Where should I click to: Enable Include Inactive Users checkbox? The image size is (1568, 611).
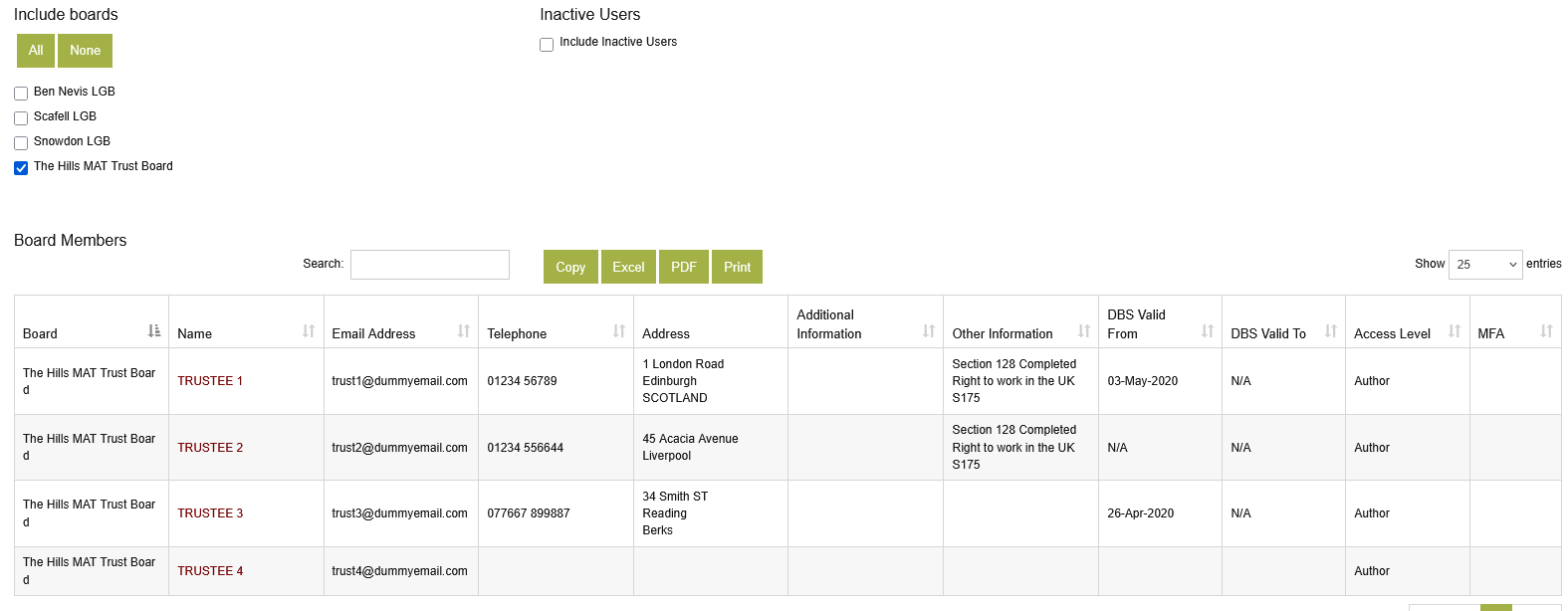click(x=547, y=45)
